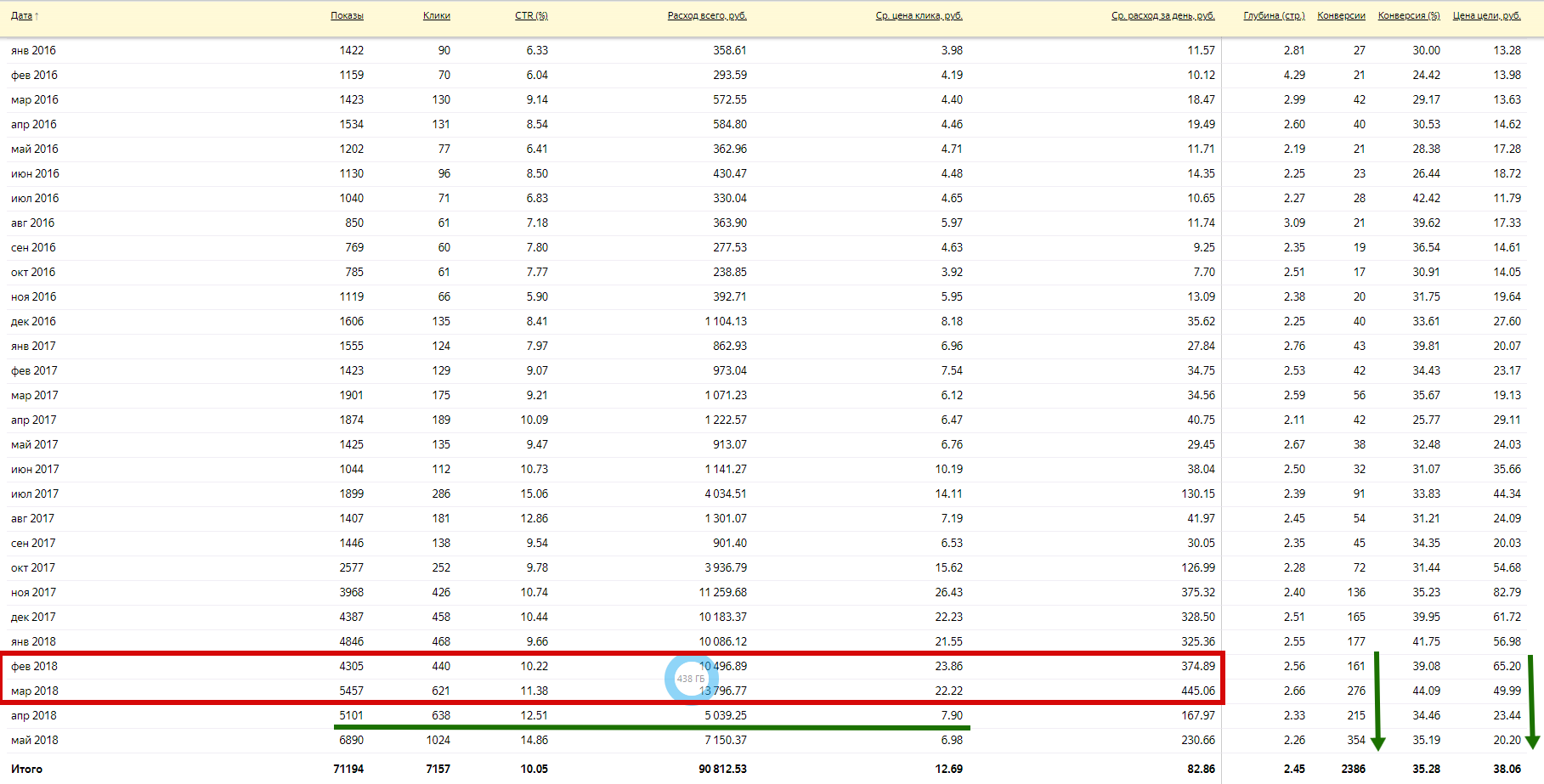Click daily spend value 445.06
Viewport: 1544px width, 784px height.
coord(1198,691)
